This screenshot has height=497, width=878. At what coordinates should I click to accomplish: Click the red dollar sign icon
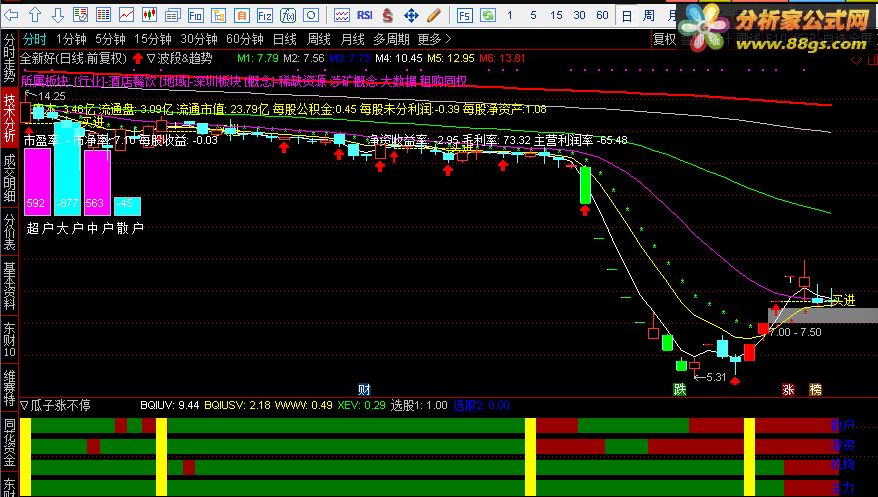click(x=387, y=15)
